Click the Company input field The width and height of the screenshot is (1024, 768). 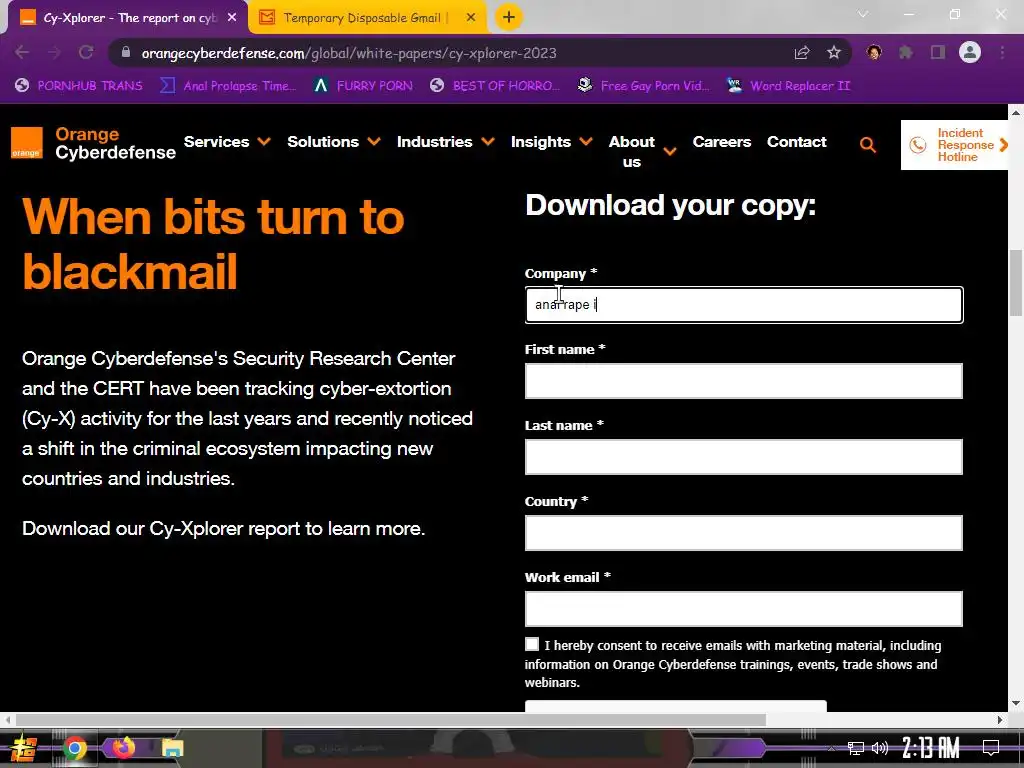[744, 305]
